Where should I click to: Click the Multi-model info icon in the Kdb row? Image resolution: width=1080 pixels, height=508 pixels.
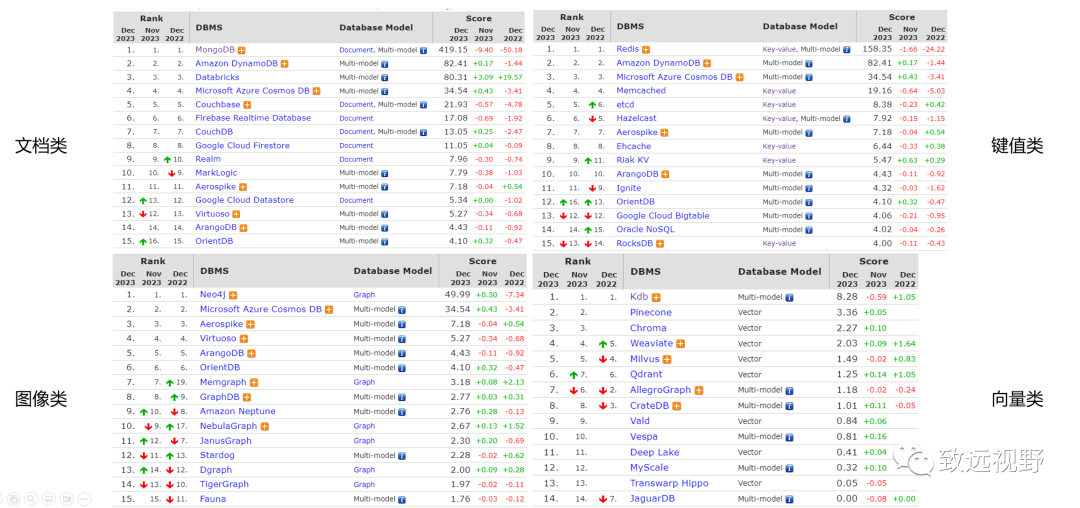click(790, 297)
